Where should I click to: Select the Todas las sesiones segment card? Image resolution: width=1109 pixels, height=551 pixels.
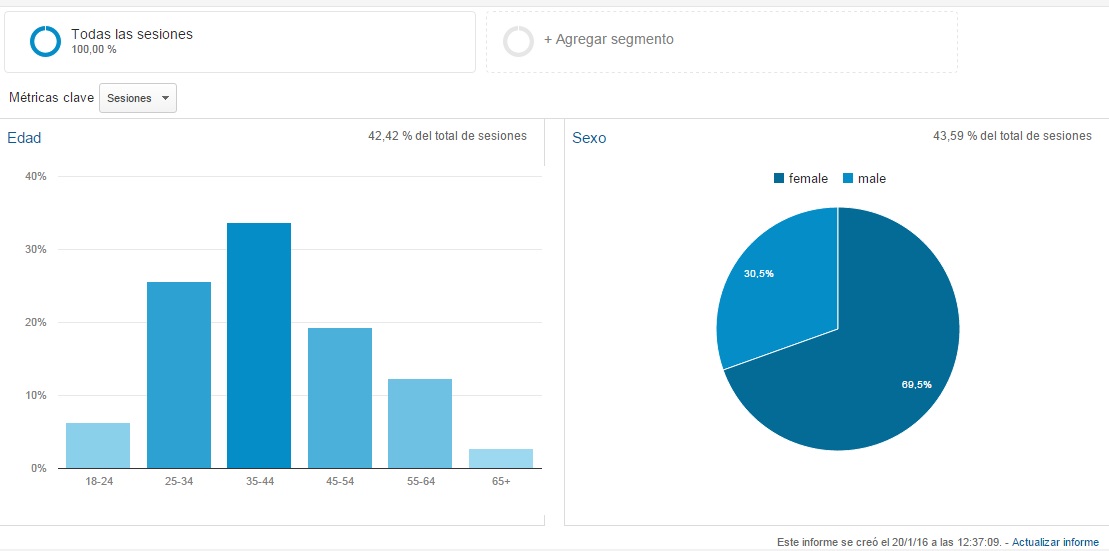[240, 42]
